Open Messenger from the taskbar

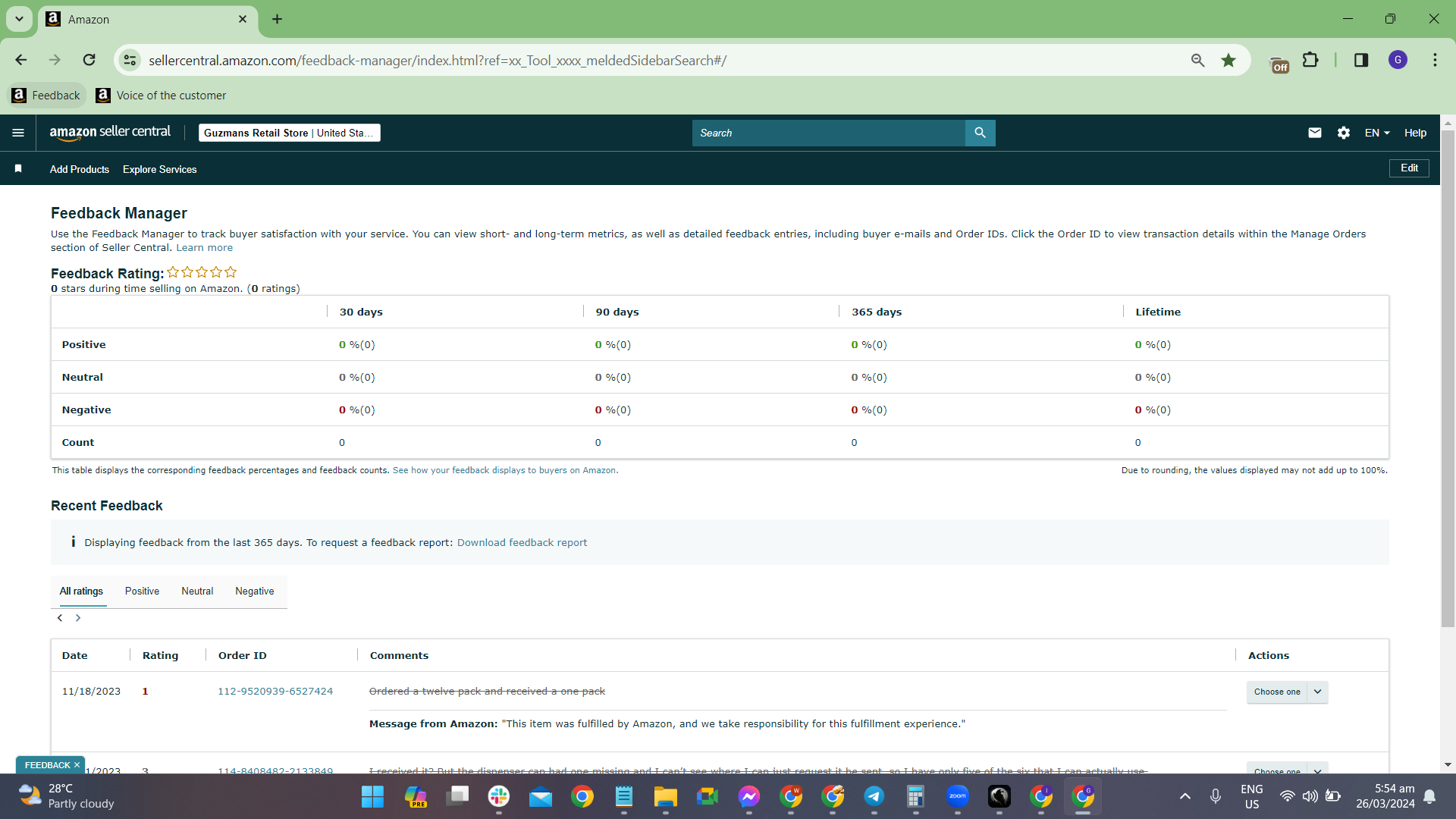click(749, 796)
